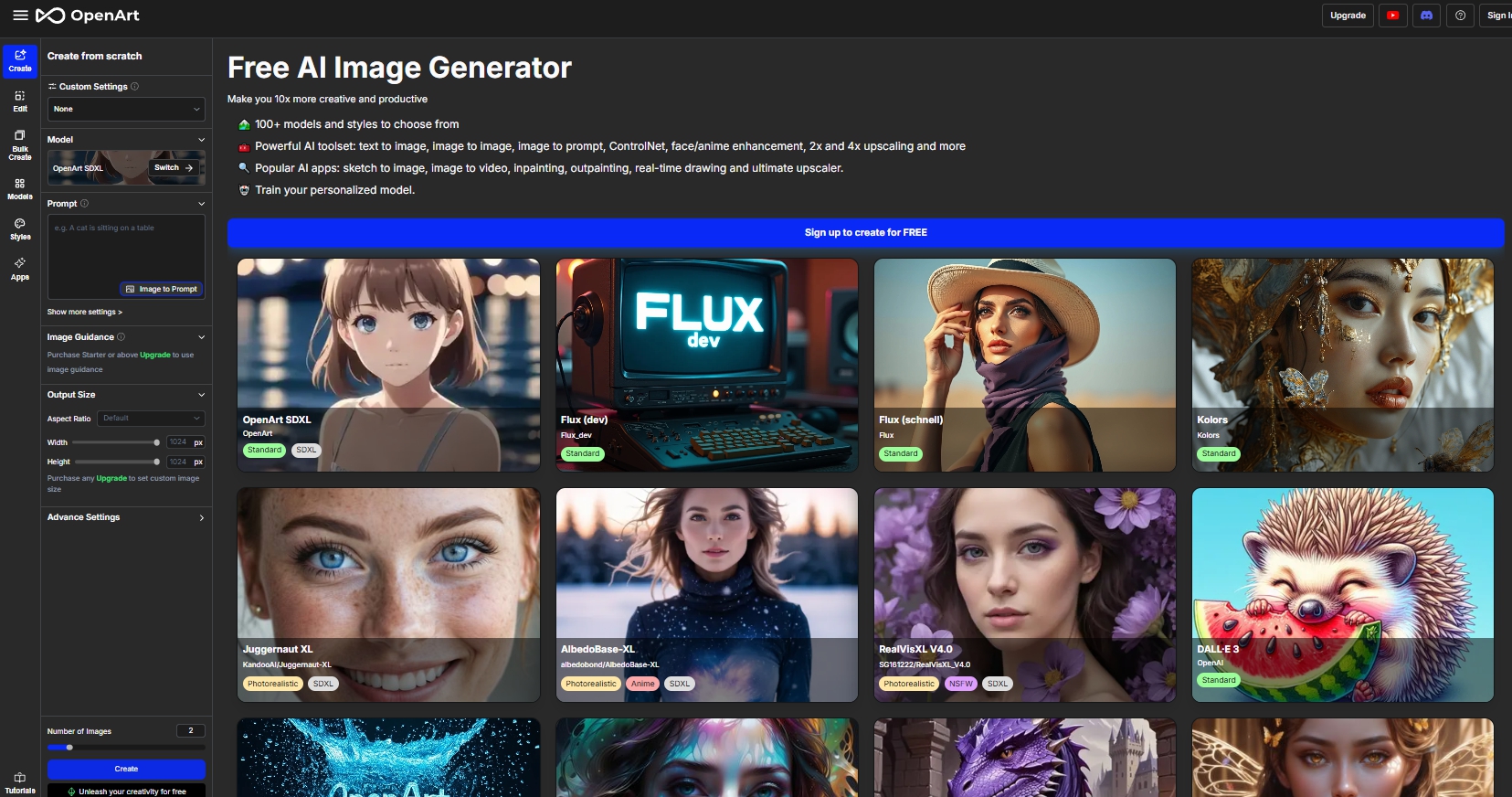The image size is (1512, 797).
Task: Open Bulk Create in sidebar
Action: tap(20, 145)
